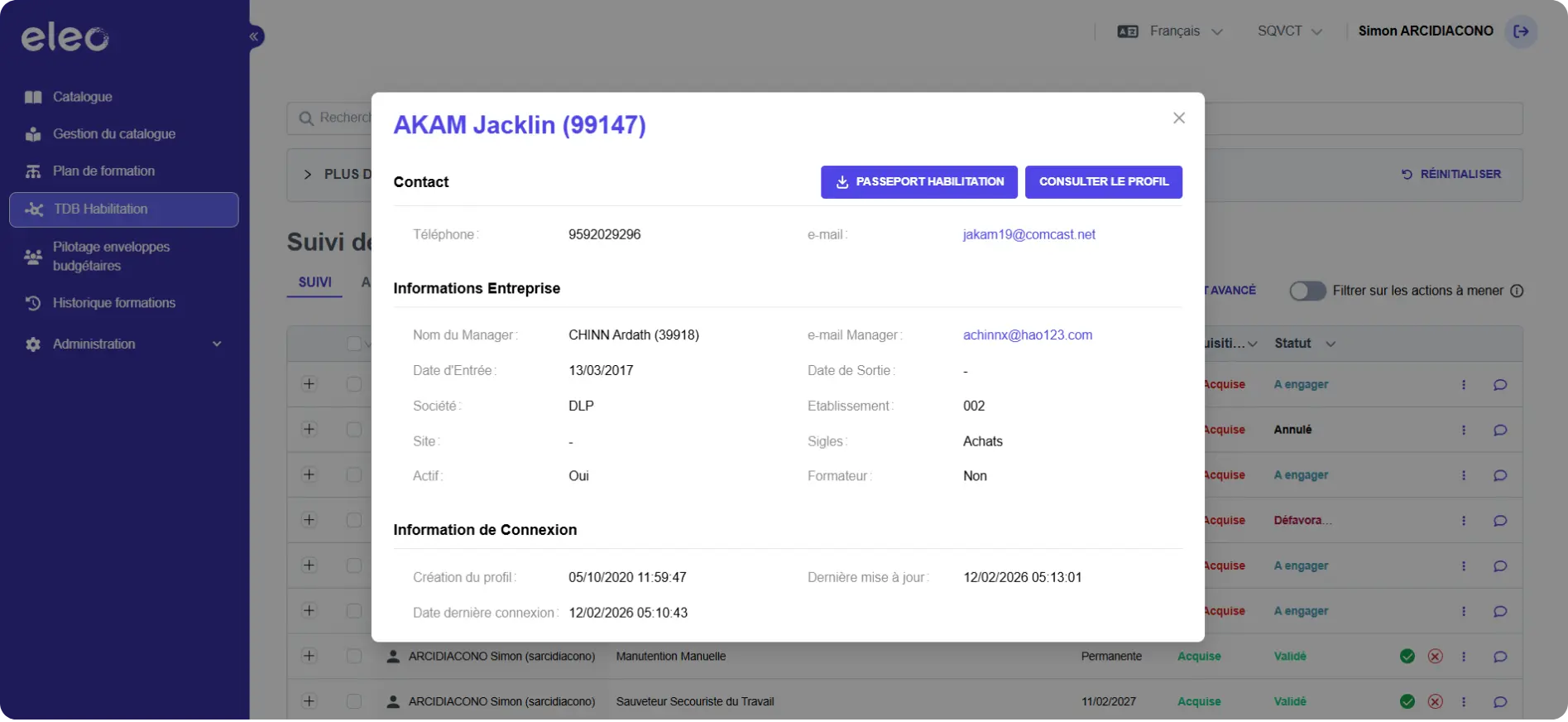This screenshot has height=722, width=1568.
Task: Open comment icon on the Annulé row
Action: [x=1500, y=431]
